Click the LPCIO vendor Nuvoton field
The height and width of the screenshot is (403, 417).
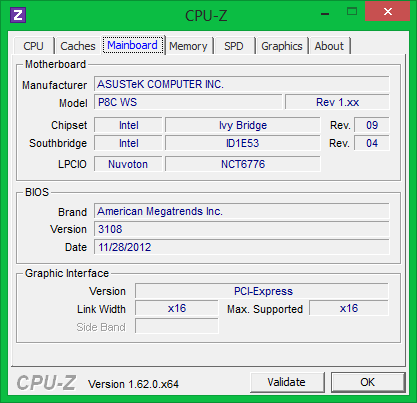[x=128, y=164]
